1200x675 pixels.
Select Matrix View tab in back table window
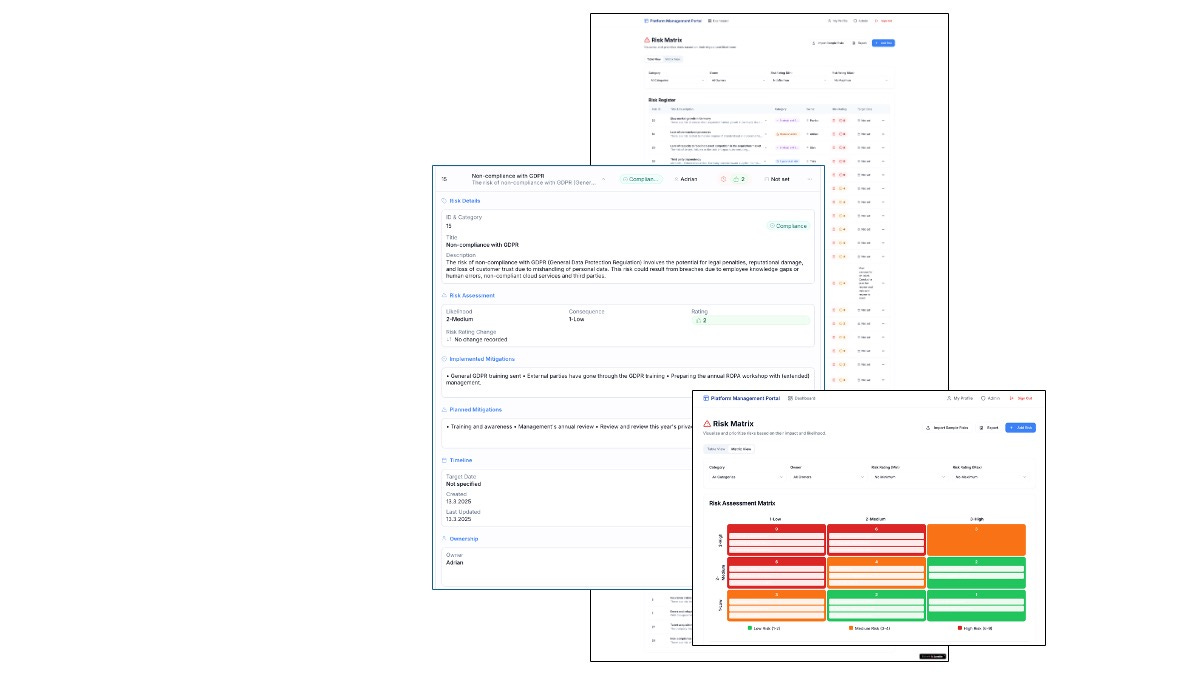(673, 59)
